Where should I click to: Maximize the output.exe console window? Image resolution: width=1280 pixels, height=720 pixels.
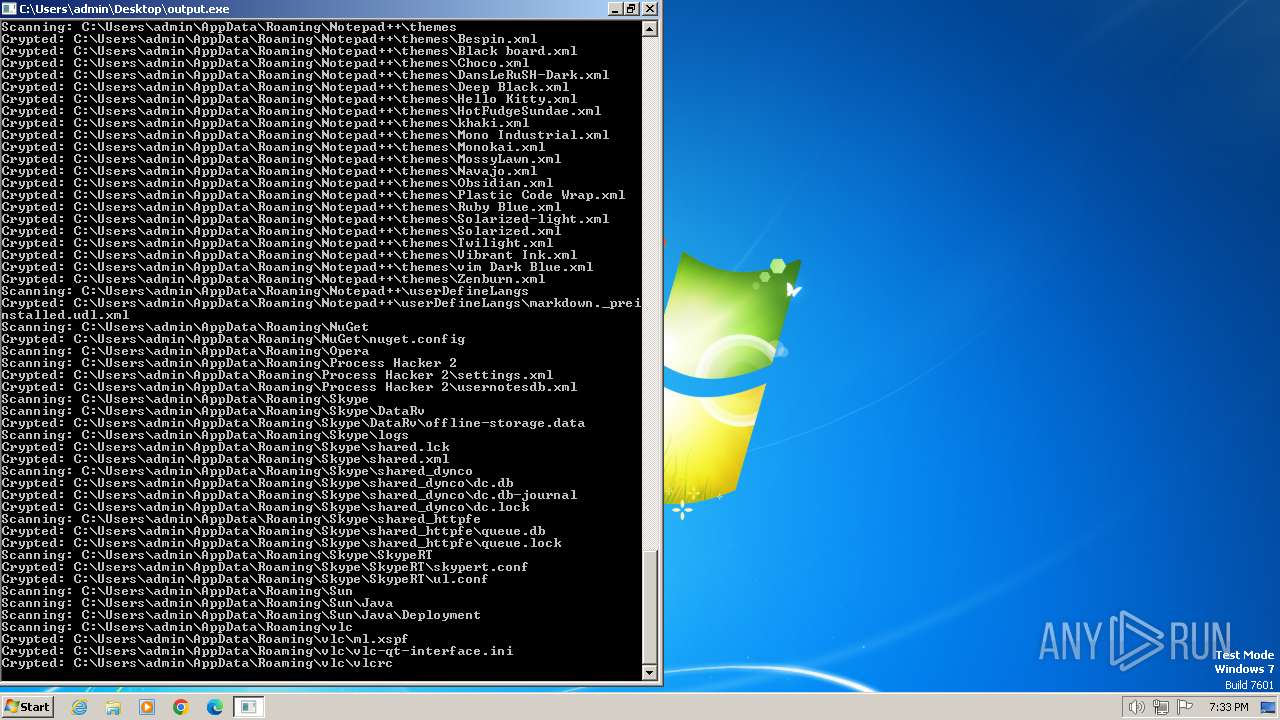point(632,8)
